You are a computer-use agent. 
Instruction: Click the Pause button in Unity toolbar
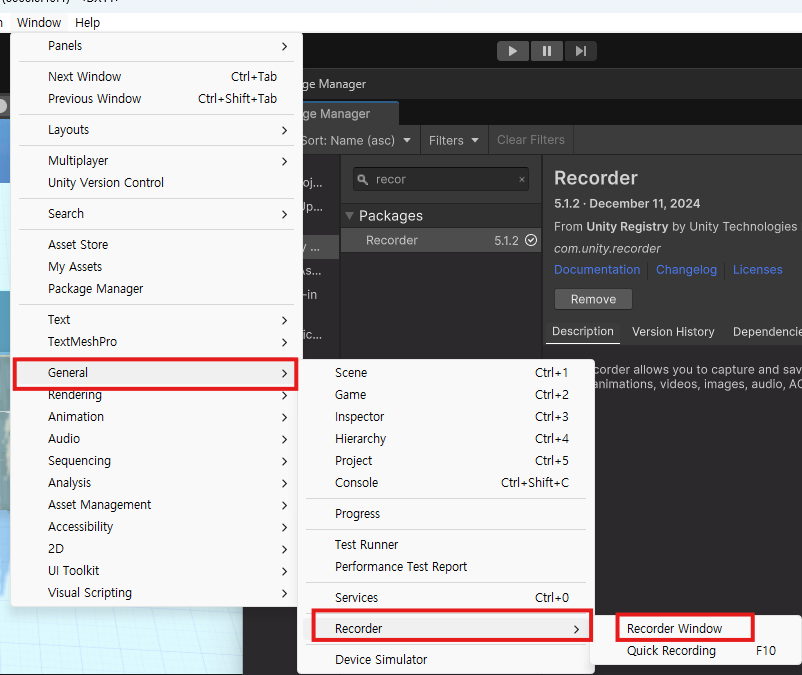(547, 51)
